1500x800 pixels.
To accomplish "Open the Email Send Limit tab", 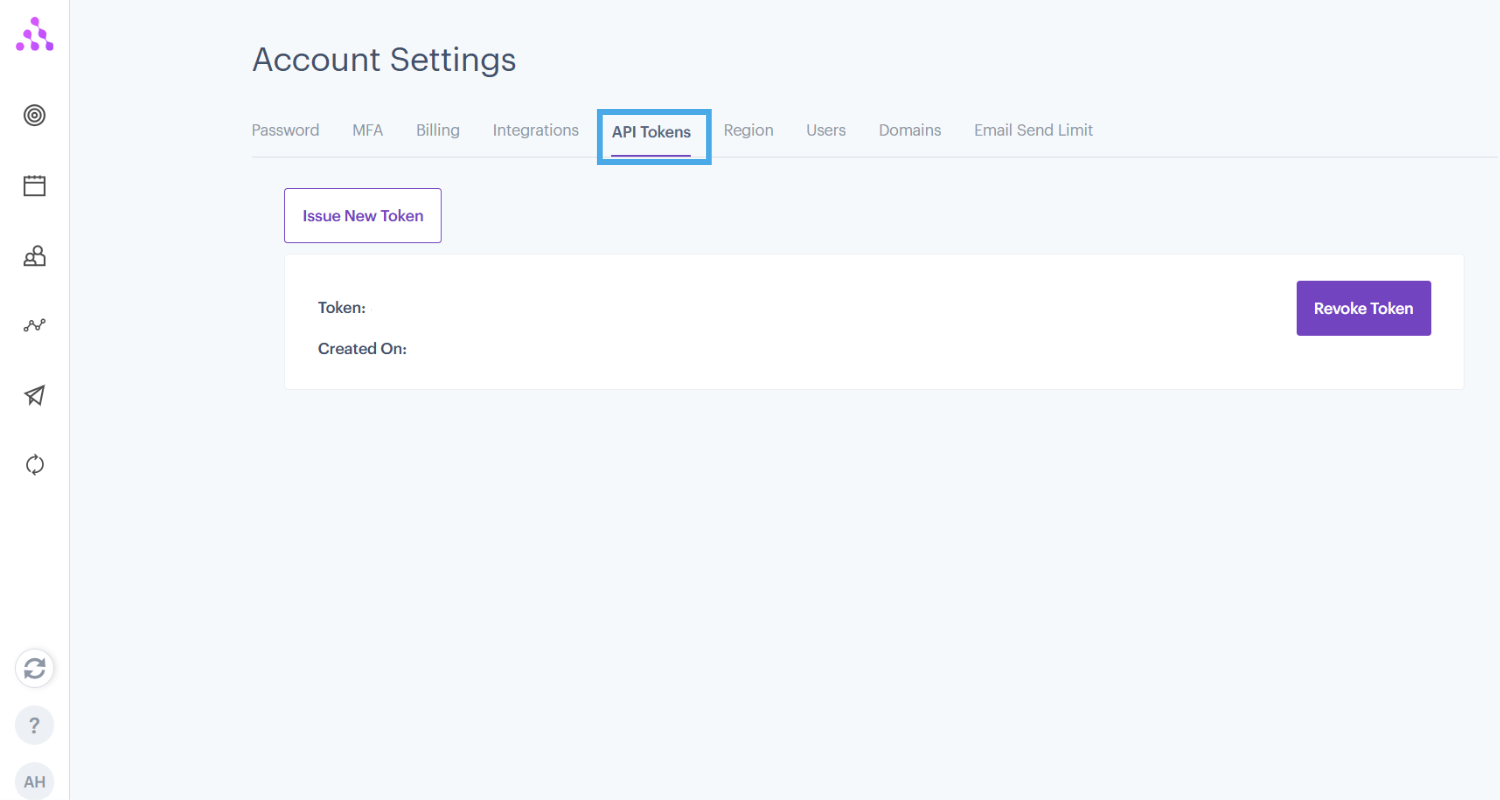I will (x=1033, y=131).
